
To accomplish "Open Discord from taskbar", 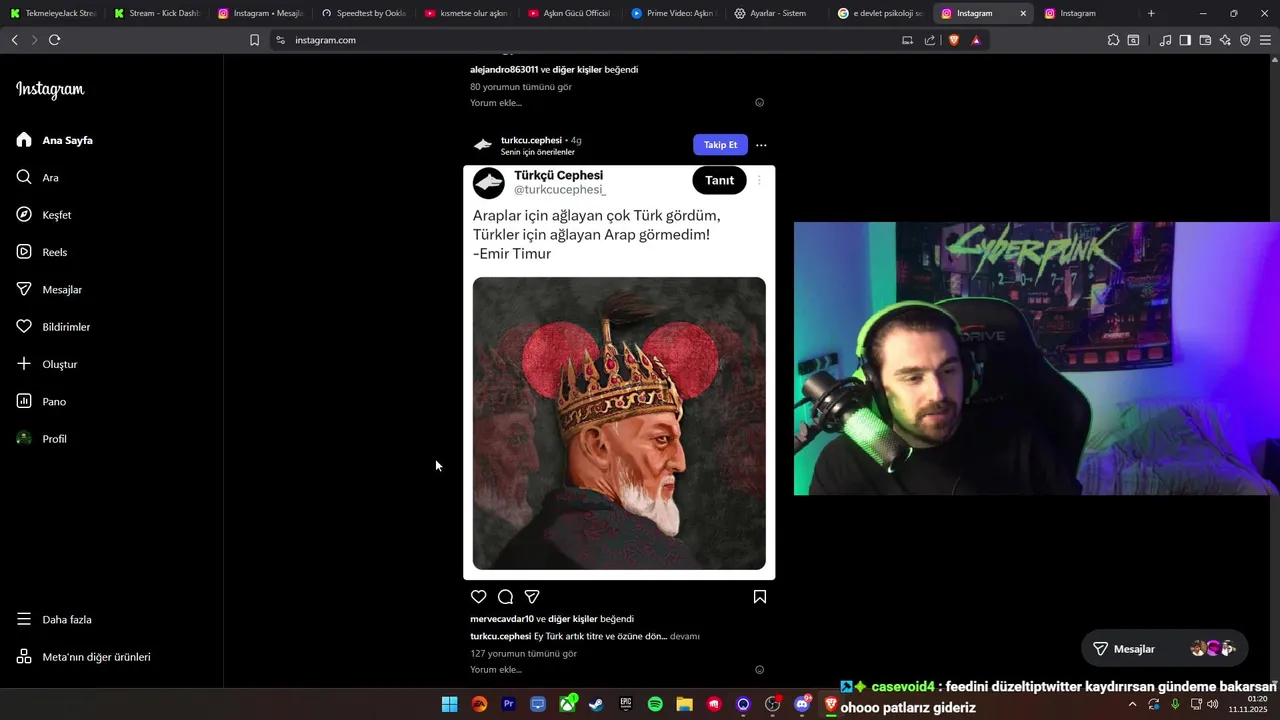I will pyautogui.click(x=802, y=704).
